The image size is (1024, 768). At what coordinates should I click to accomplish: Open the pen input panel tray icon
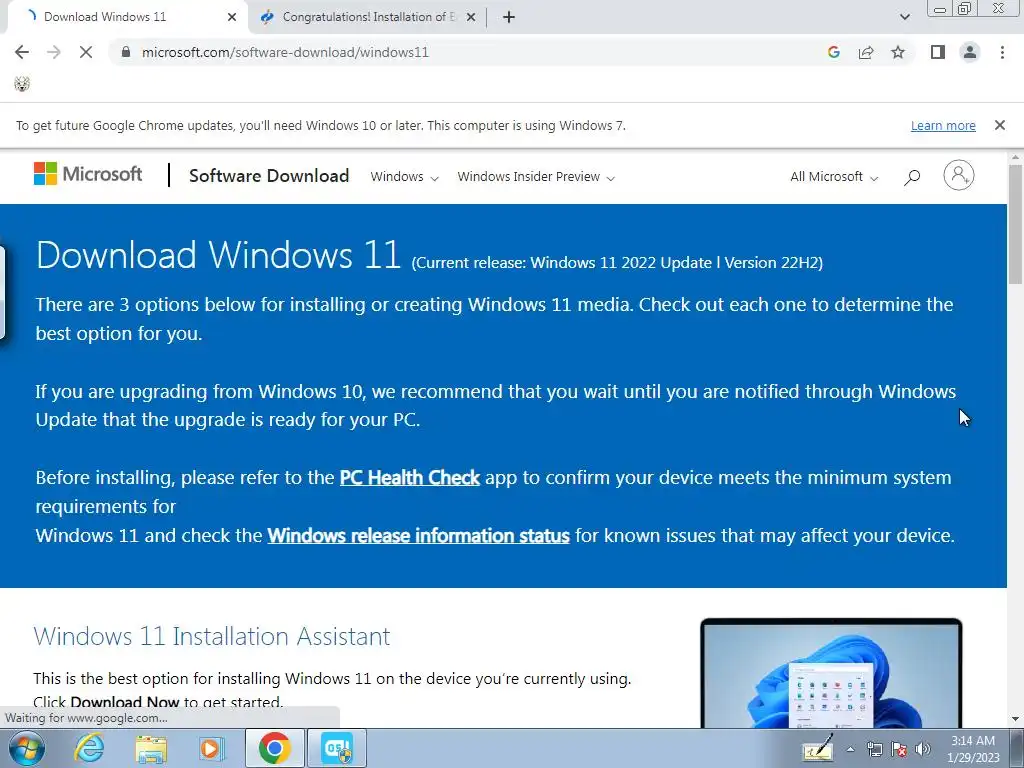pos(818,748)
